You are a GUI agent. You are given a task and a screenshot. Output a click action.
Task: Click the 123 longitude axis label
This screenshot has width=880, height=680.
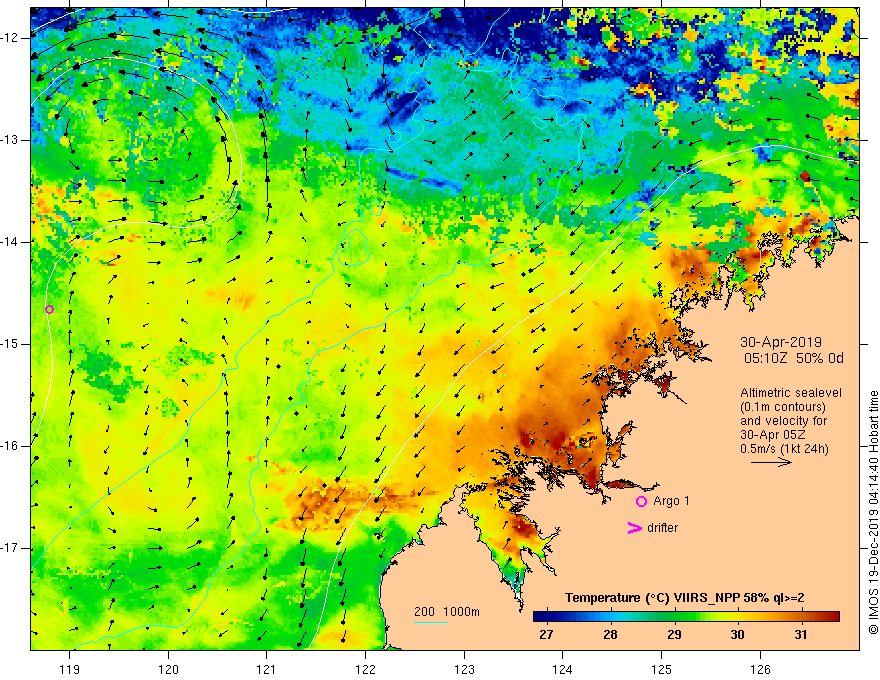464,669
